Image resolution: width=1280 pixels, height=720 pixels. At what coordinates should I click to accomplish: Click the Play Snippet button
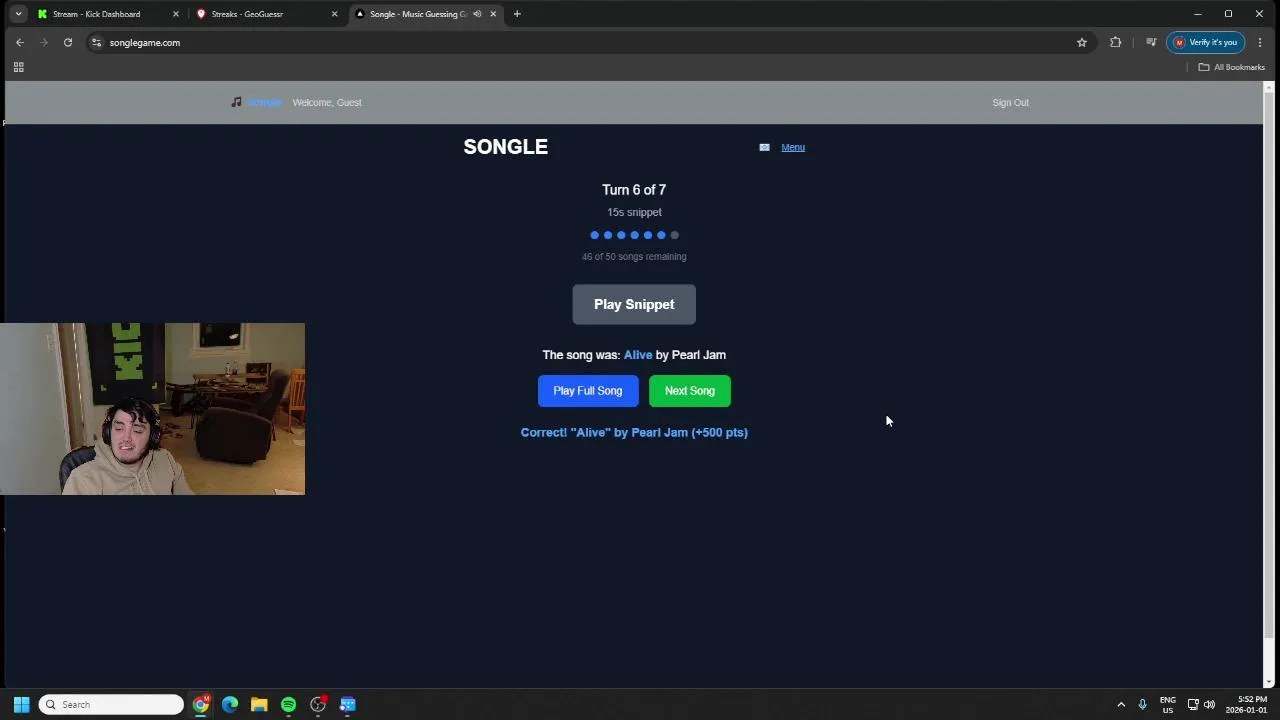[x=634, y=304]
